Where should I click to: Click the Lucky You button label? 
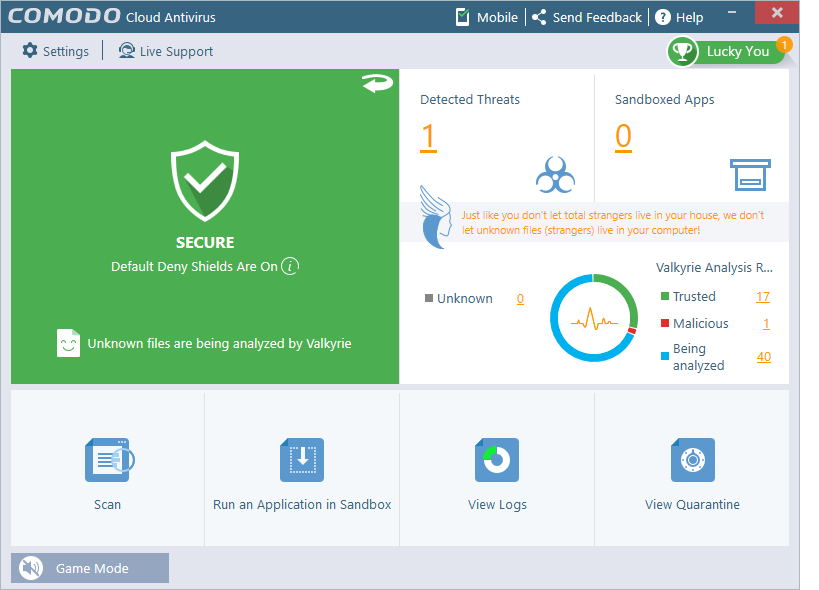point(738,52)
